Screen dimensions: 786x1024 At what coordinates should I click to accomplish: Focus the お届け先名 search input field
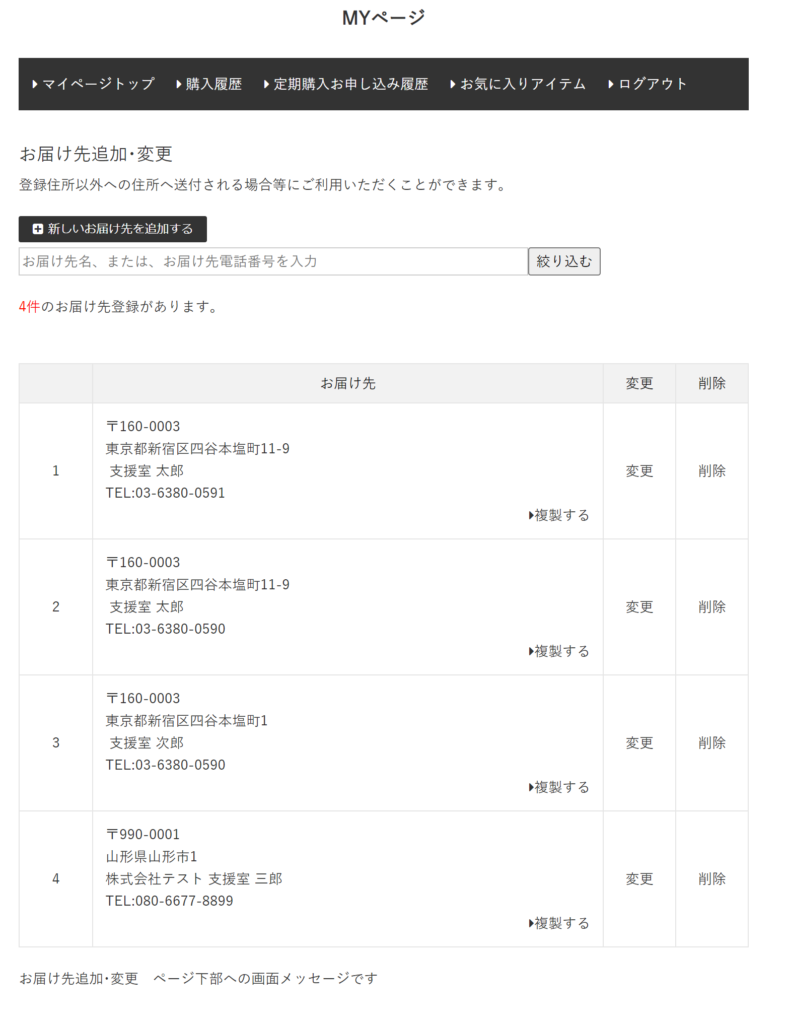(x=273, y=261)
